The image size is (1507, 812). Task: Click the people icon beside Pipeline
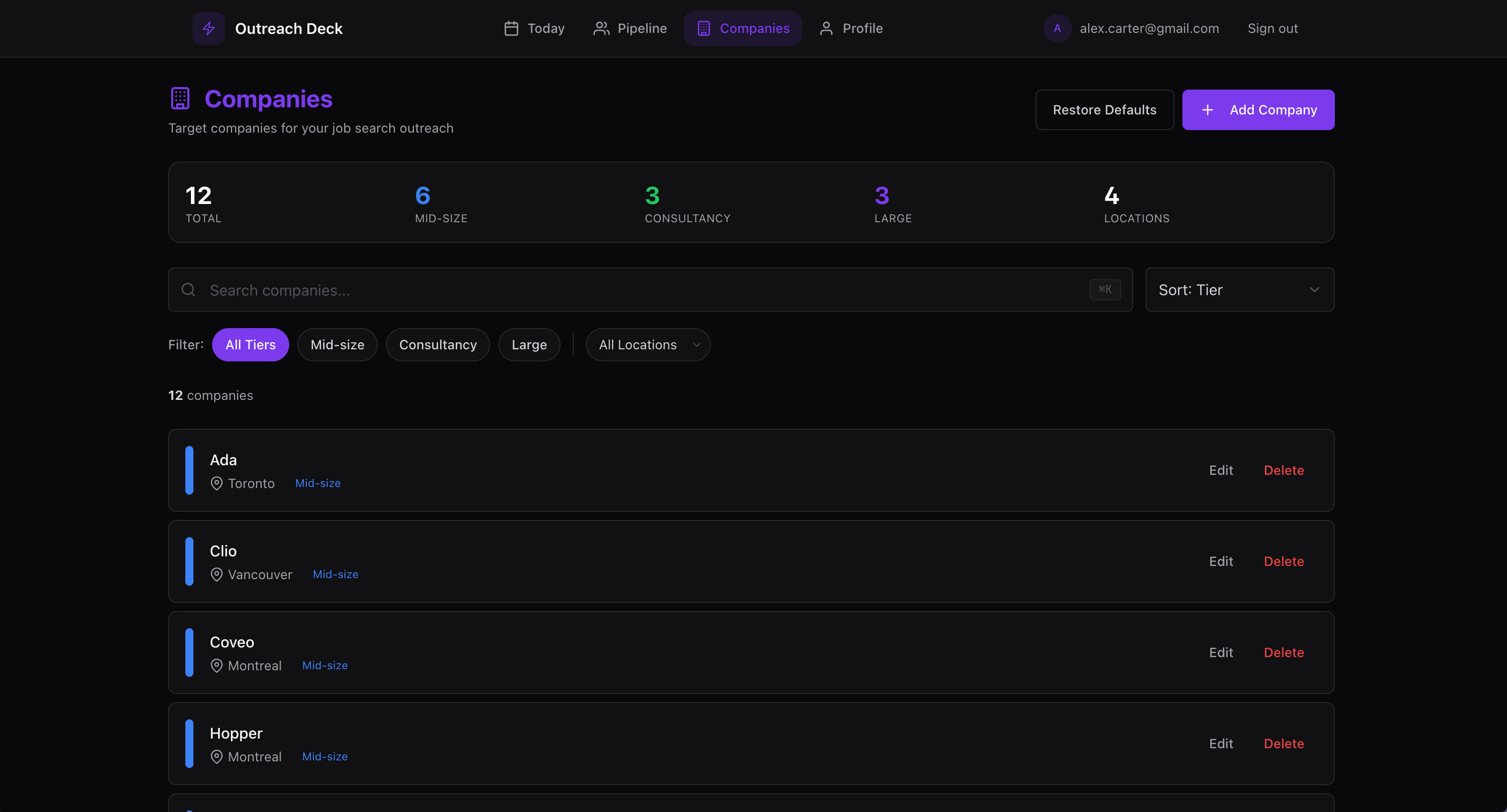[x=602, y=28]
